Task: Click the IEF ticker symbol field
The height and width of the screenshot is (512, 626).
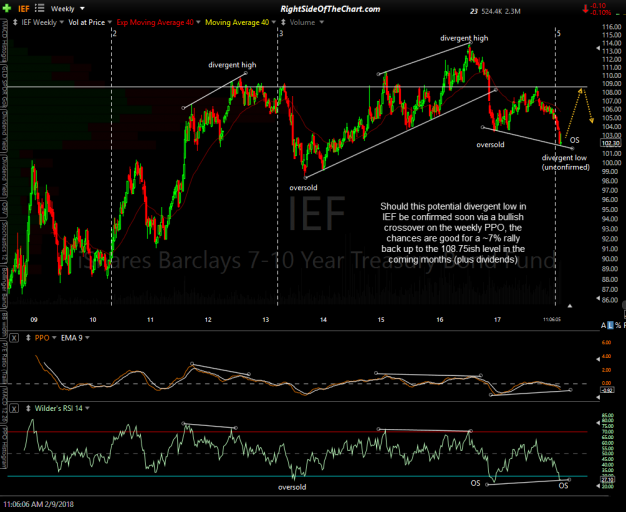Action: point(24,8)
